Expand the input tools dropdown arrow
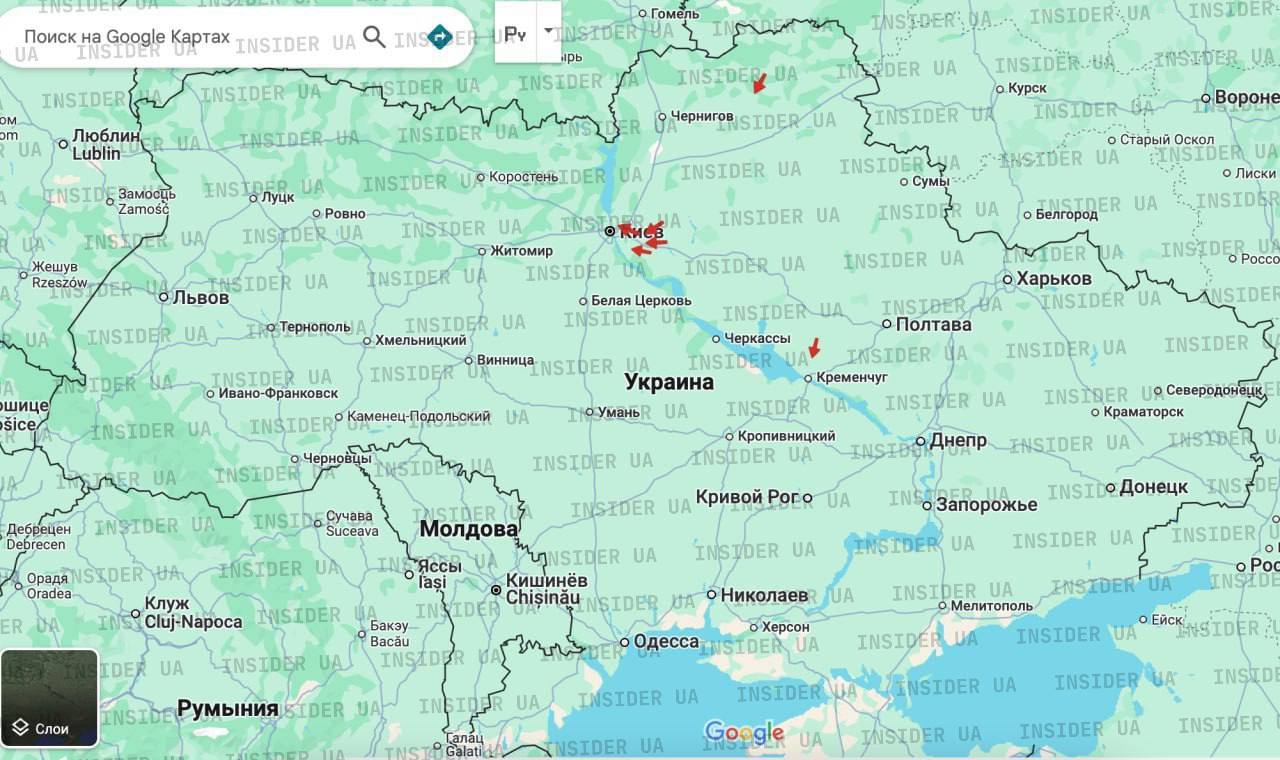The image size is (1280, 760). pos(548,31)
